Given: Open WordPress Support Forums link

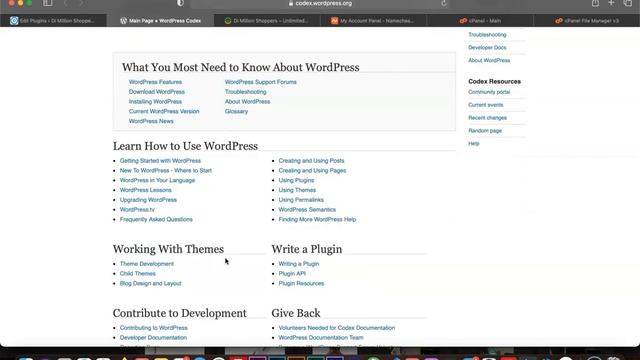Looking at the screenshot, I should coord(260,82).
